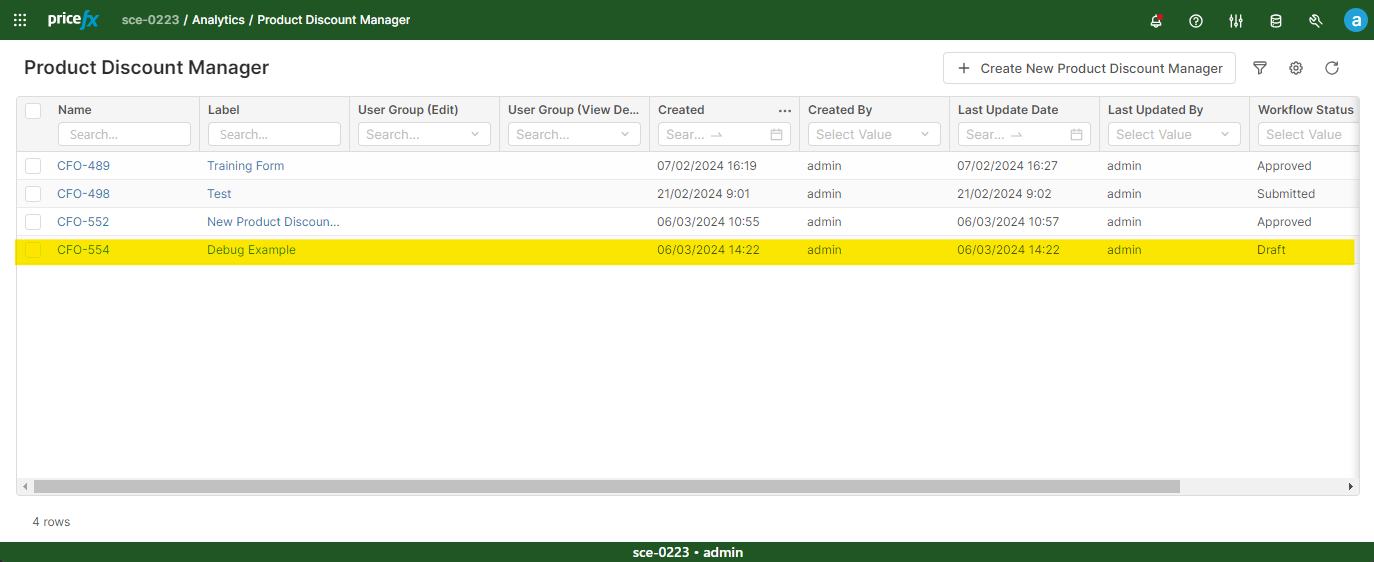
Task: Focus the Label search field
Action: click(x=274, y=134)
